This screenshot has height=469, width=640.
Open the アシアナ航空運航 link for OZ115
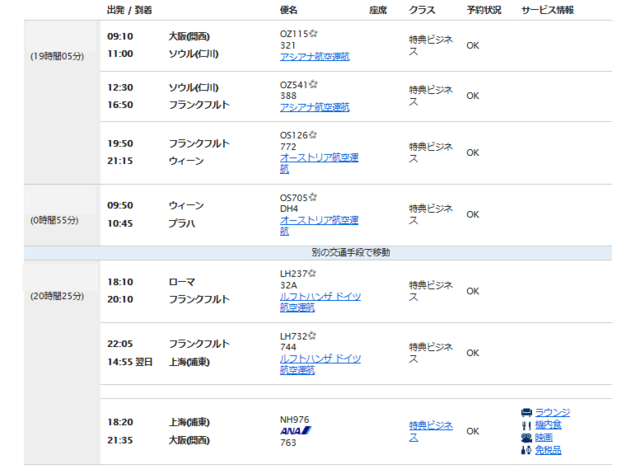click(315, 56)
